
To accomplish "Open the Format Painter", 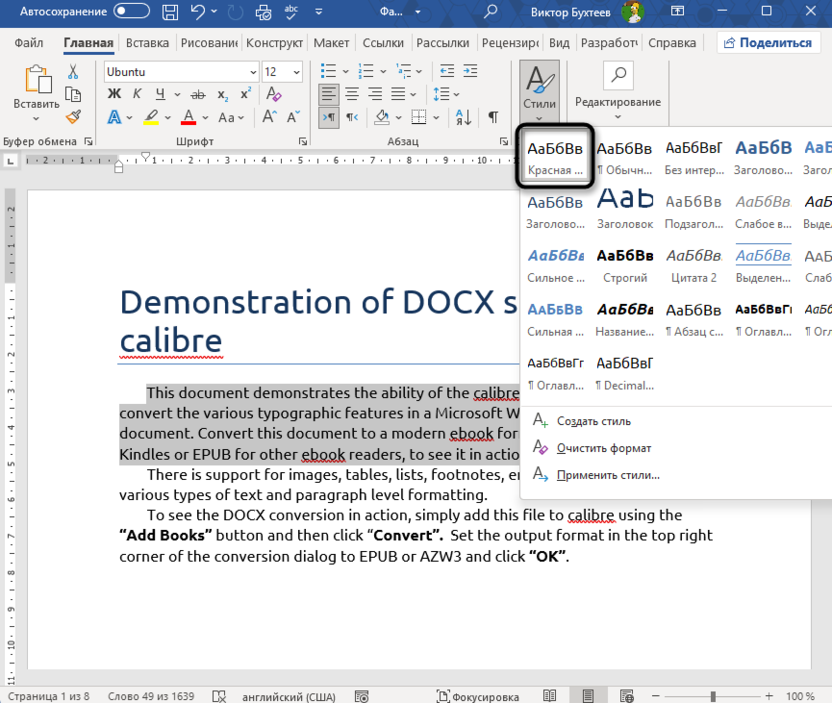I will point(72,117).
